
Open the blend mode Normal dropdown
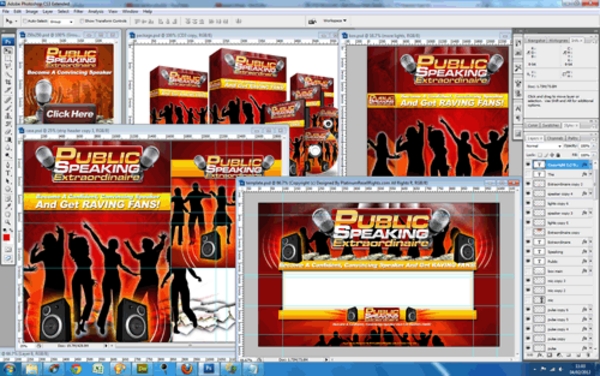pos(544,146)
